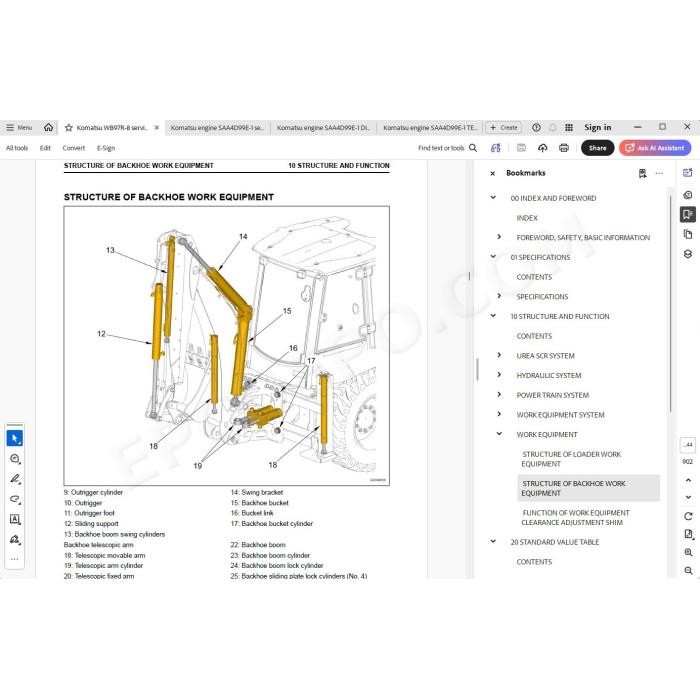Go to Acrobat Home icon
Image resolution: width=700 pixels, height=700 pixels.
[x=48, y=128]
